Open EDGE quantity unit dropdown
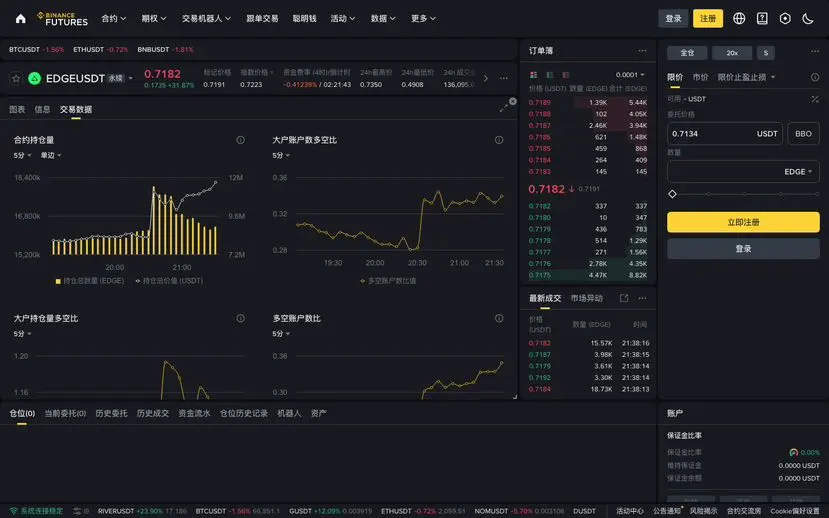The width and height of the screenshot is (829, 518). [x=798, y=172]
